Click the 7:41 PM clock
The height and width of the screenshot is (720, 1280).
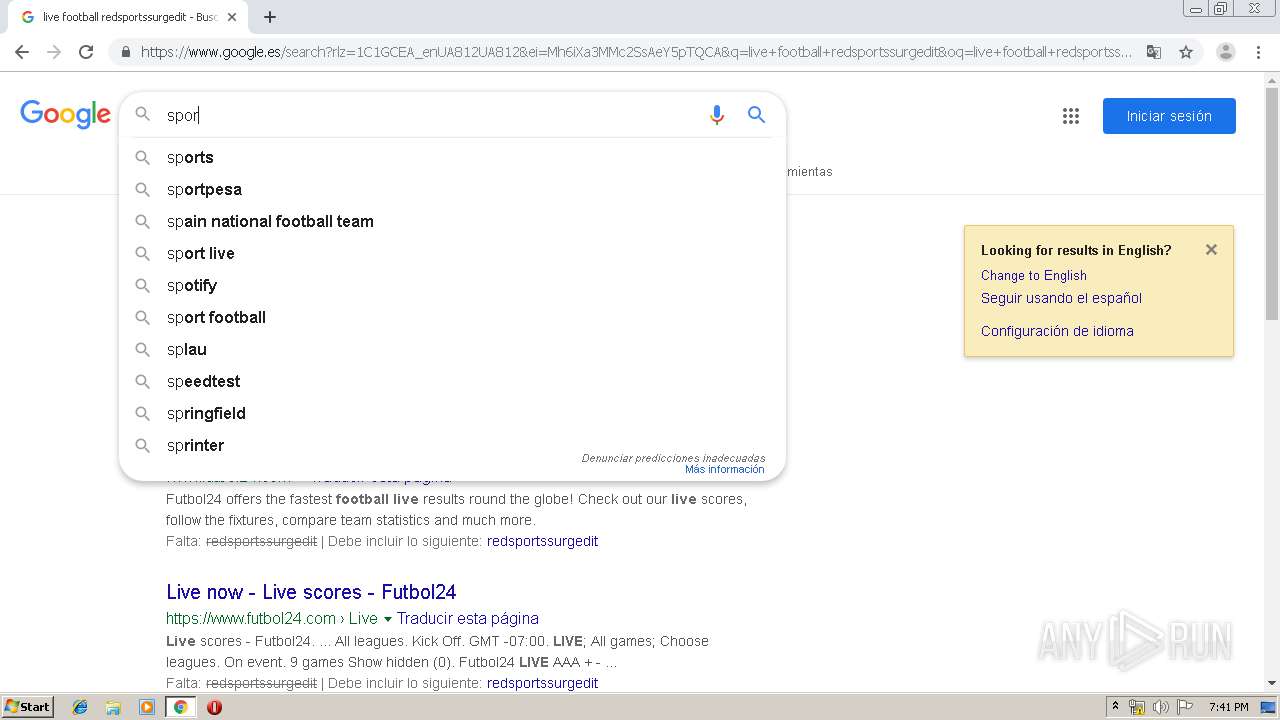tap(1228, 707)
